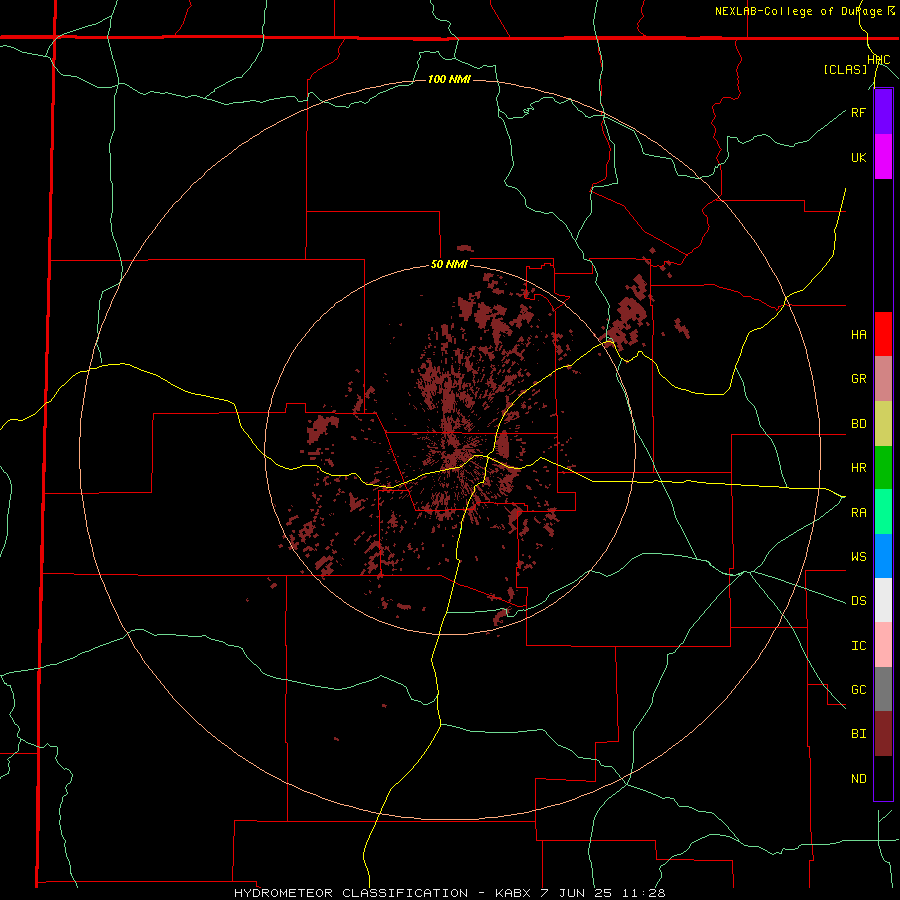The height and width of the screenshot is (900, 900).
Task: Click the BI dark red swatch
Action: coord(883,734)
